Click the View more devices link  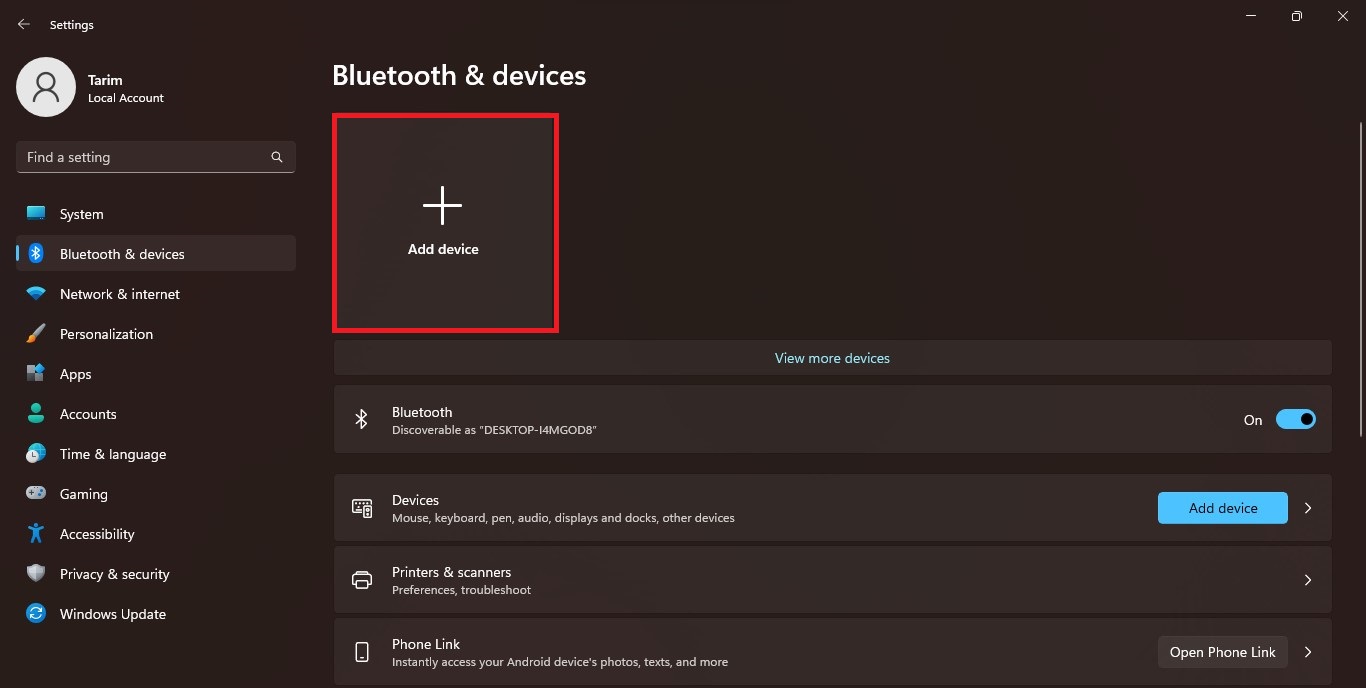click(x=831, y=357)
